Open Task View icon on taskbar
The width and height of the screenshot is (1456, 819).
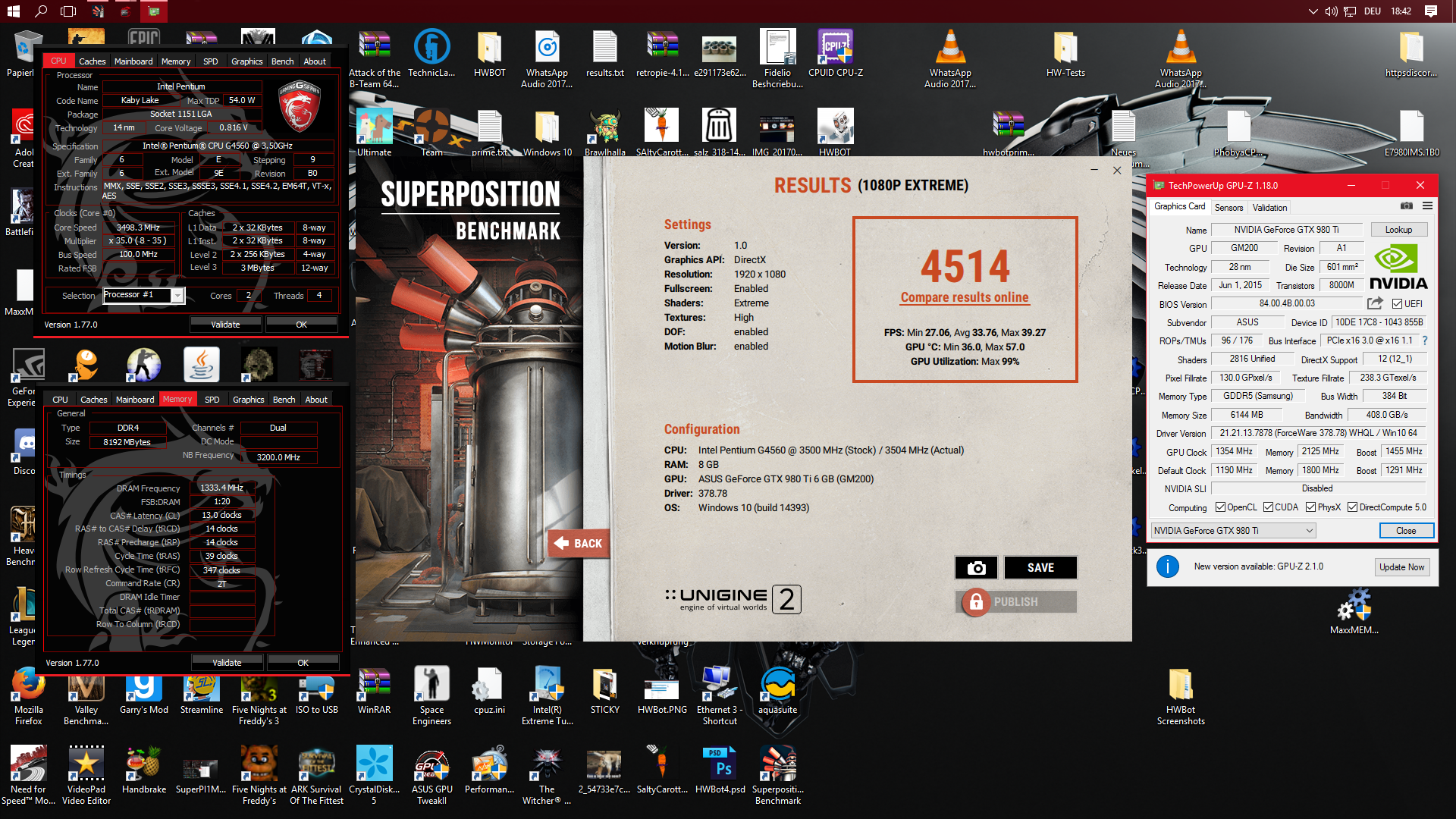[x=68, y=11]
